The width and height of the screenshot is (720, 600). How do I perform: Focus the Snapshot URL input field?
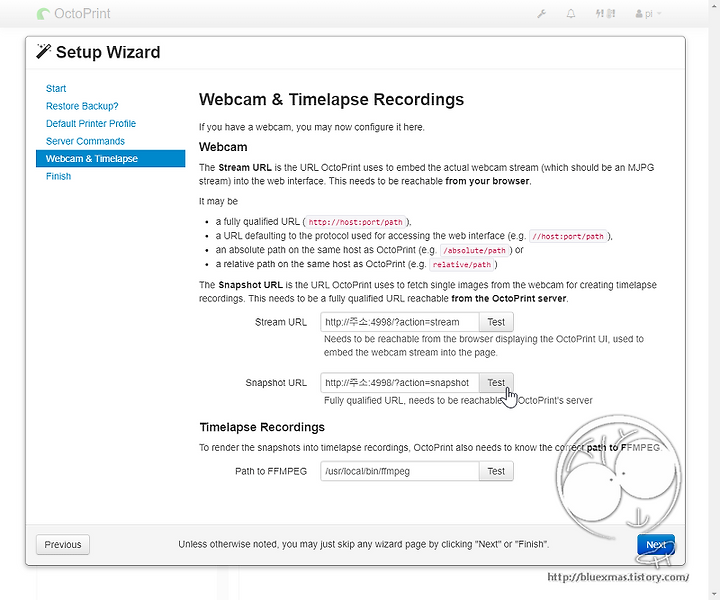(400, 382)
